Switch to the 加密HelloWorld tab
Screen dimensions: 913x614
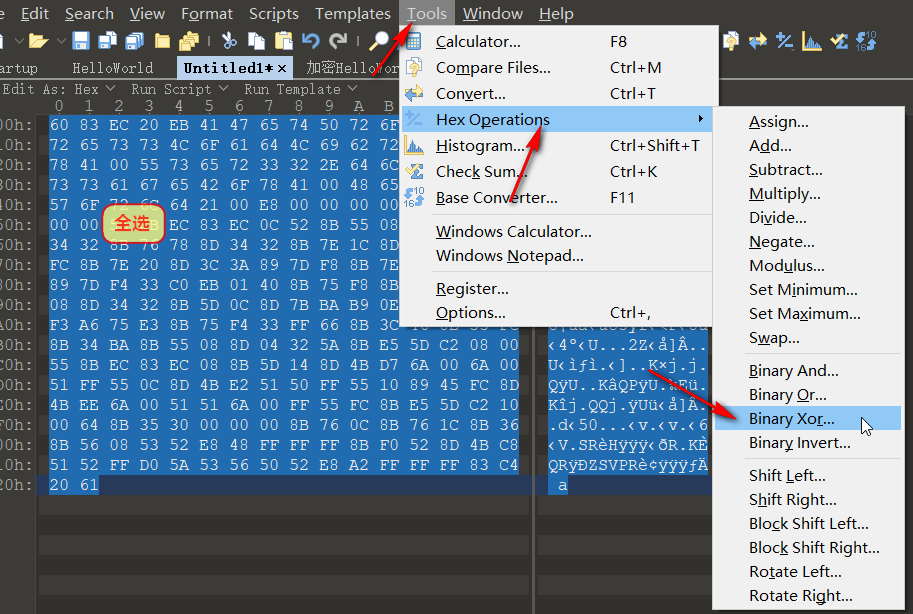point(352,68)
